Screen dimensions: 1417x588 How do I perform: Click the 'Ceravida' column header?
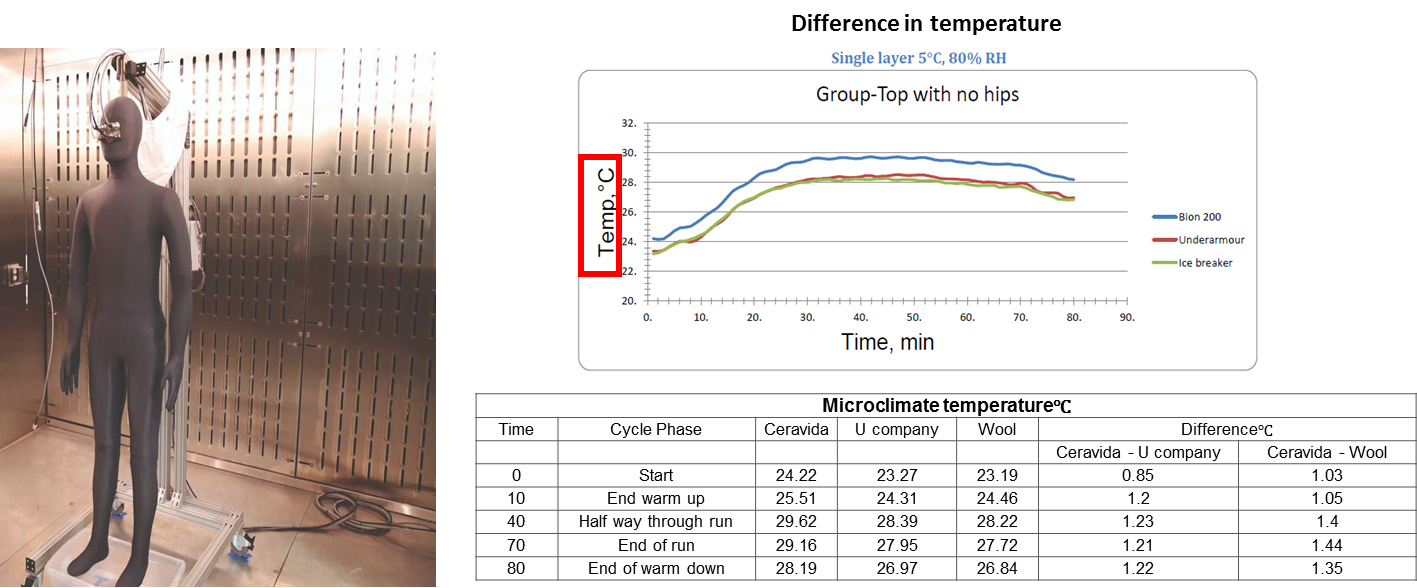[797, 429]
